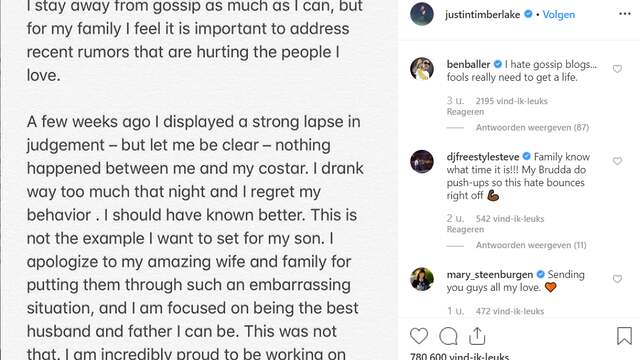The height and width of the screenshot is (360, 640).
Task: Follow justintimberlake via Volgen link
Action: click(558, 15)
